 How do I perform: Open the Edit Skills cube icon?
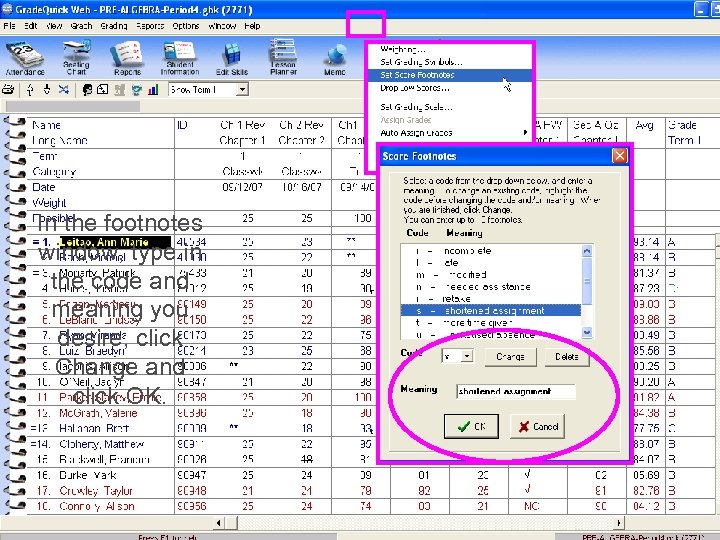pos(232,58)
